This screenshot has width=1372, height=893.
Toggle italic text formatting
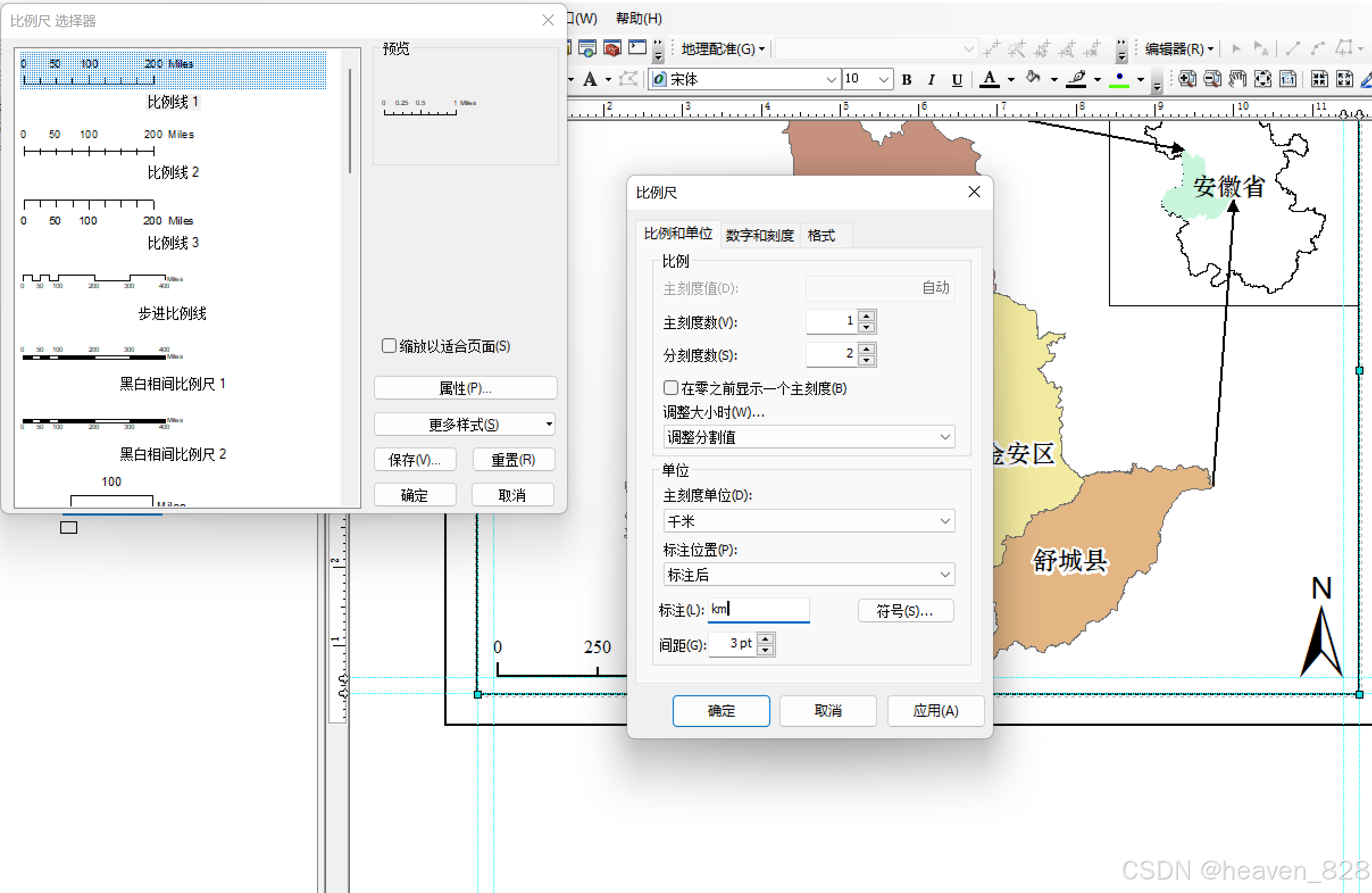click(x=931, y=80)
